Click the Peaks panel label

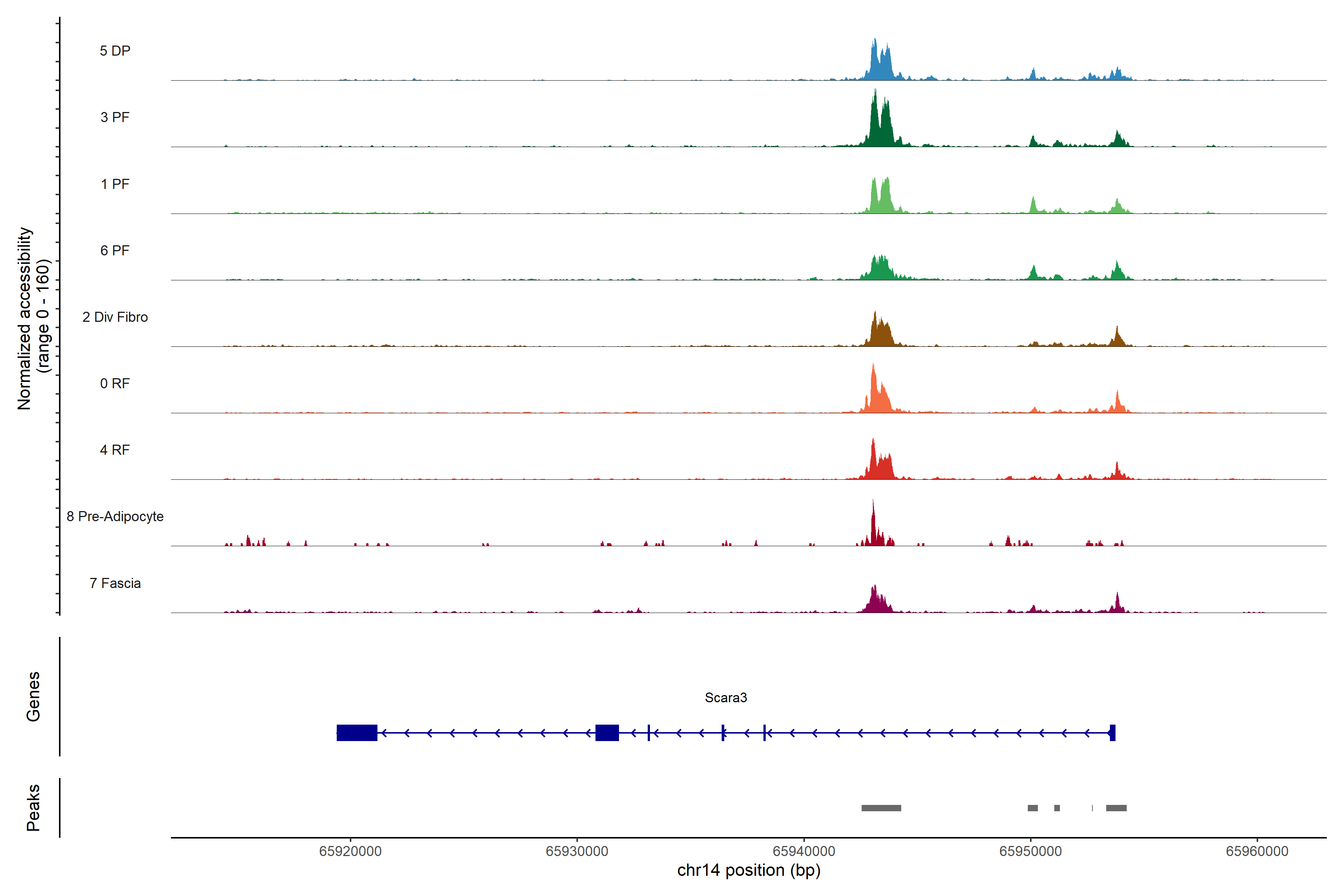(33, 808)
